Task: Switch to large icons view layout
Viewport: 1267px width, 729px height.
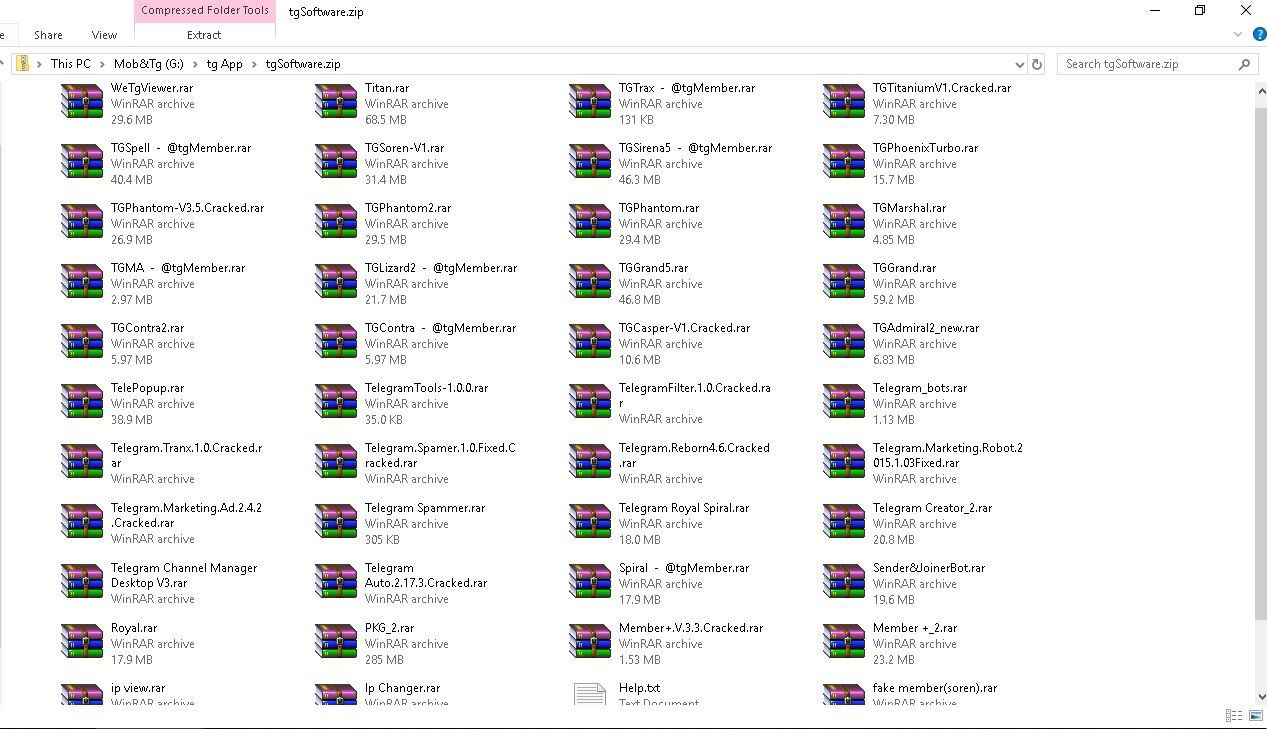Action: 1254,716
